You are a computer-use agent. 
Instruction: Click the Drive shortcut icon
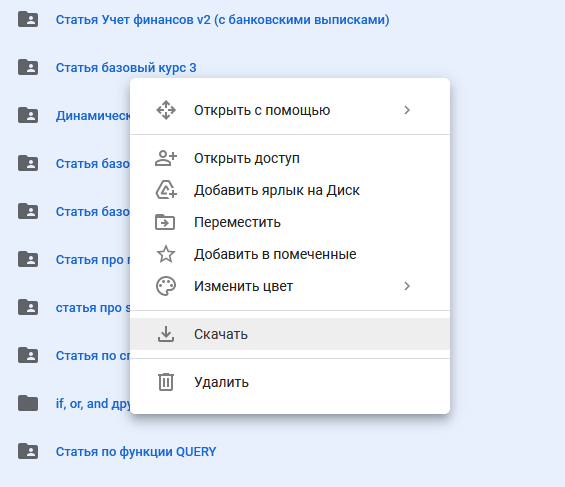coord(166,190)
